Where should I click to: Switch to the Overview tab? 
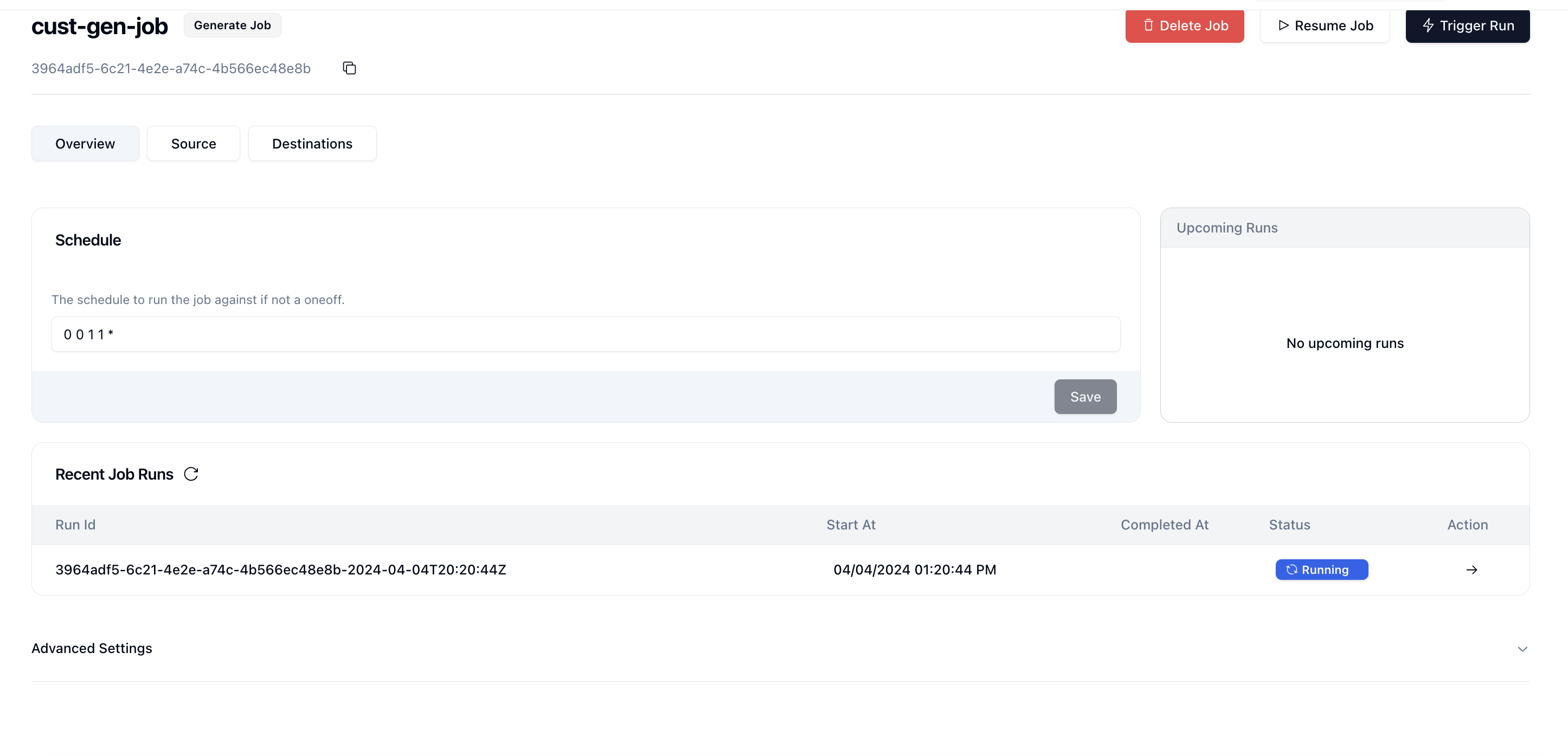[85, 144]
